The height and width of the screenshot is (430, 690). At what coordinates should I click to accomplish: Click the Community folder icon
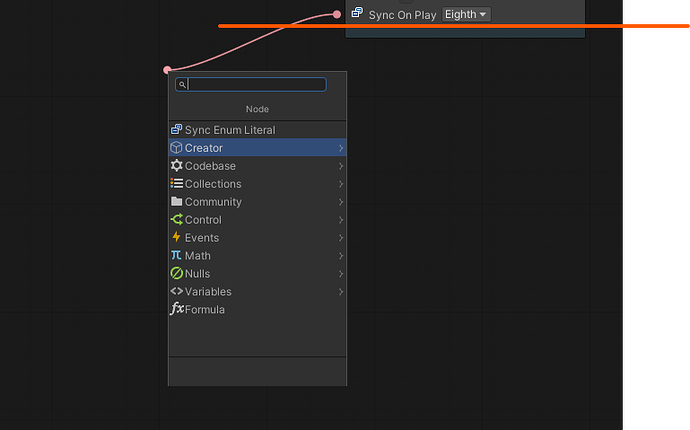[177, 202]
